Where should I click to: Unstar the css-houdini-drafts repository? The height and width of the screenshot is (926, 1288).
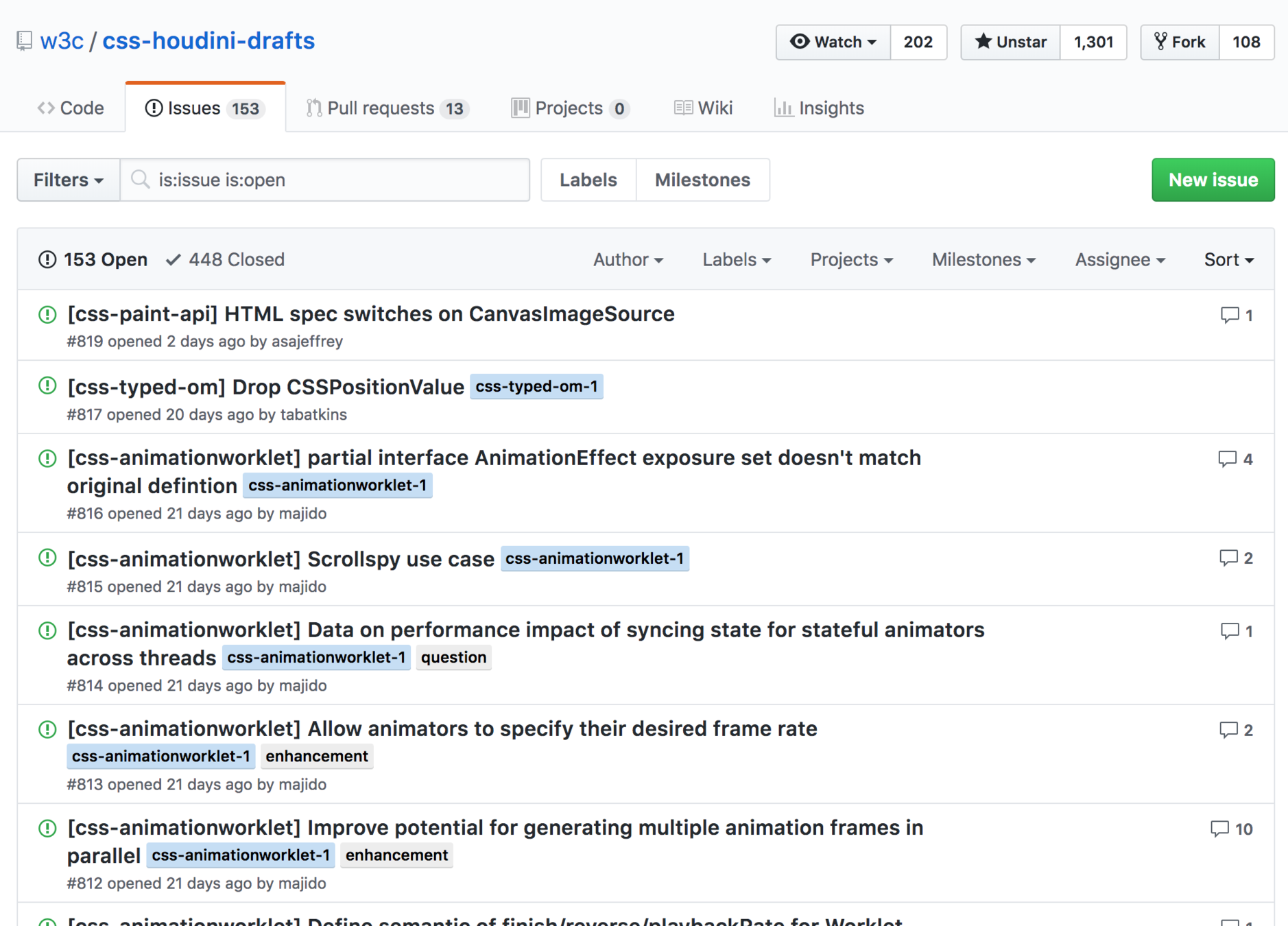[1010, 42]
